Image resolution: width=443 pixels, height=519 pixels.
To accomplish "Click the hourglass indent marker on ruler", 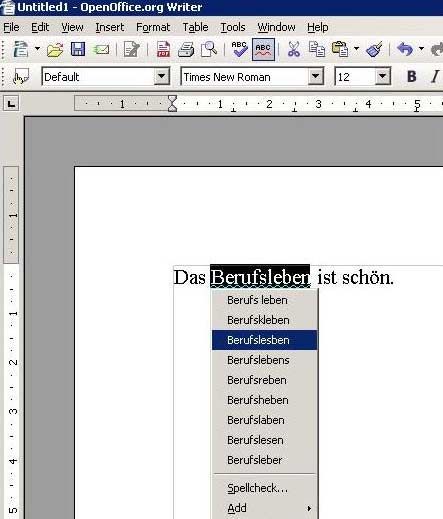I will coord(172,103).
